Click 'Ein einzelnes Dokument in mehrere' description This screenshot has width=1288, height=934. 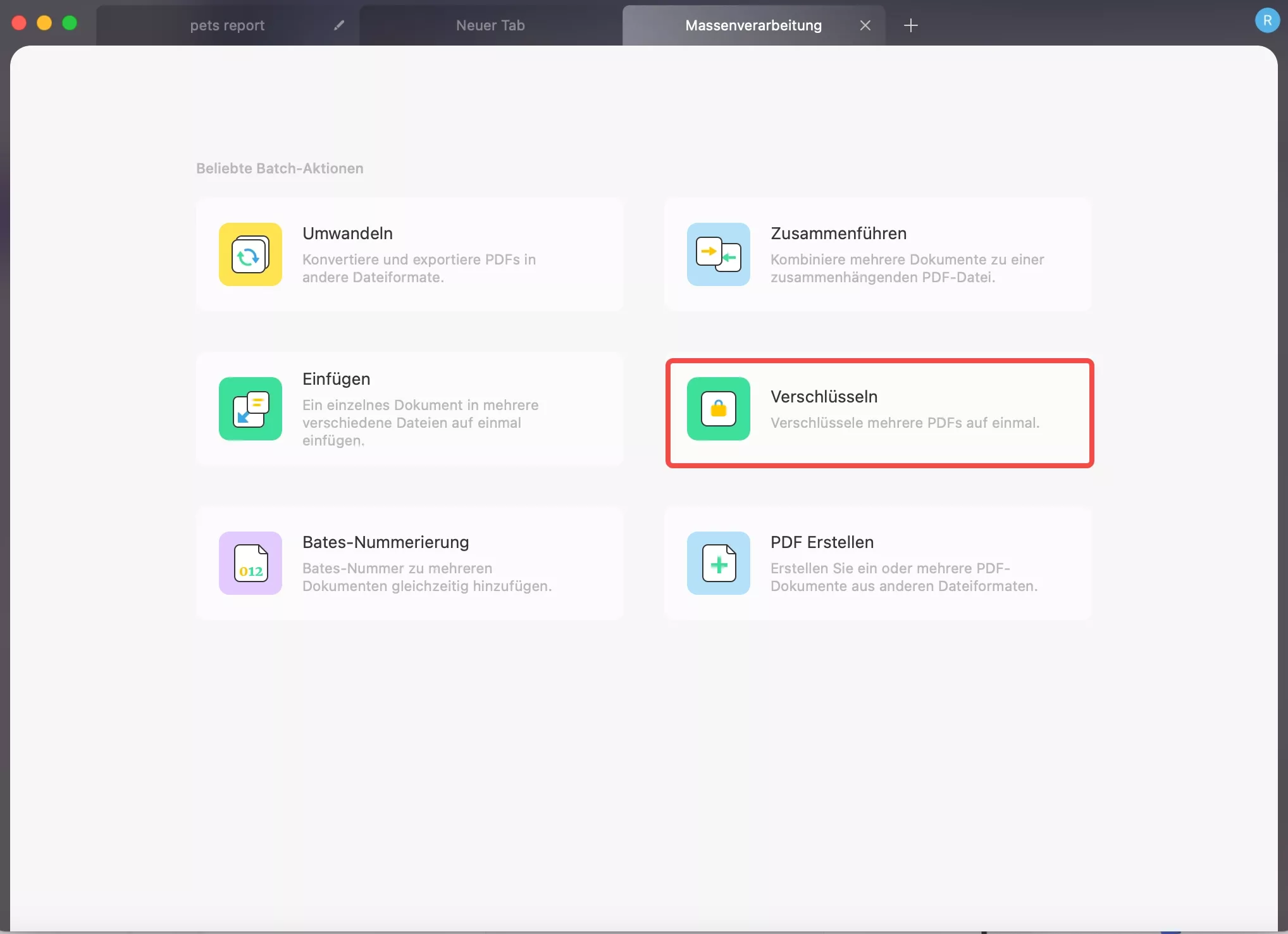(421, 423)
